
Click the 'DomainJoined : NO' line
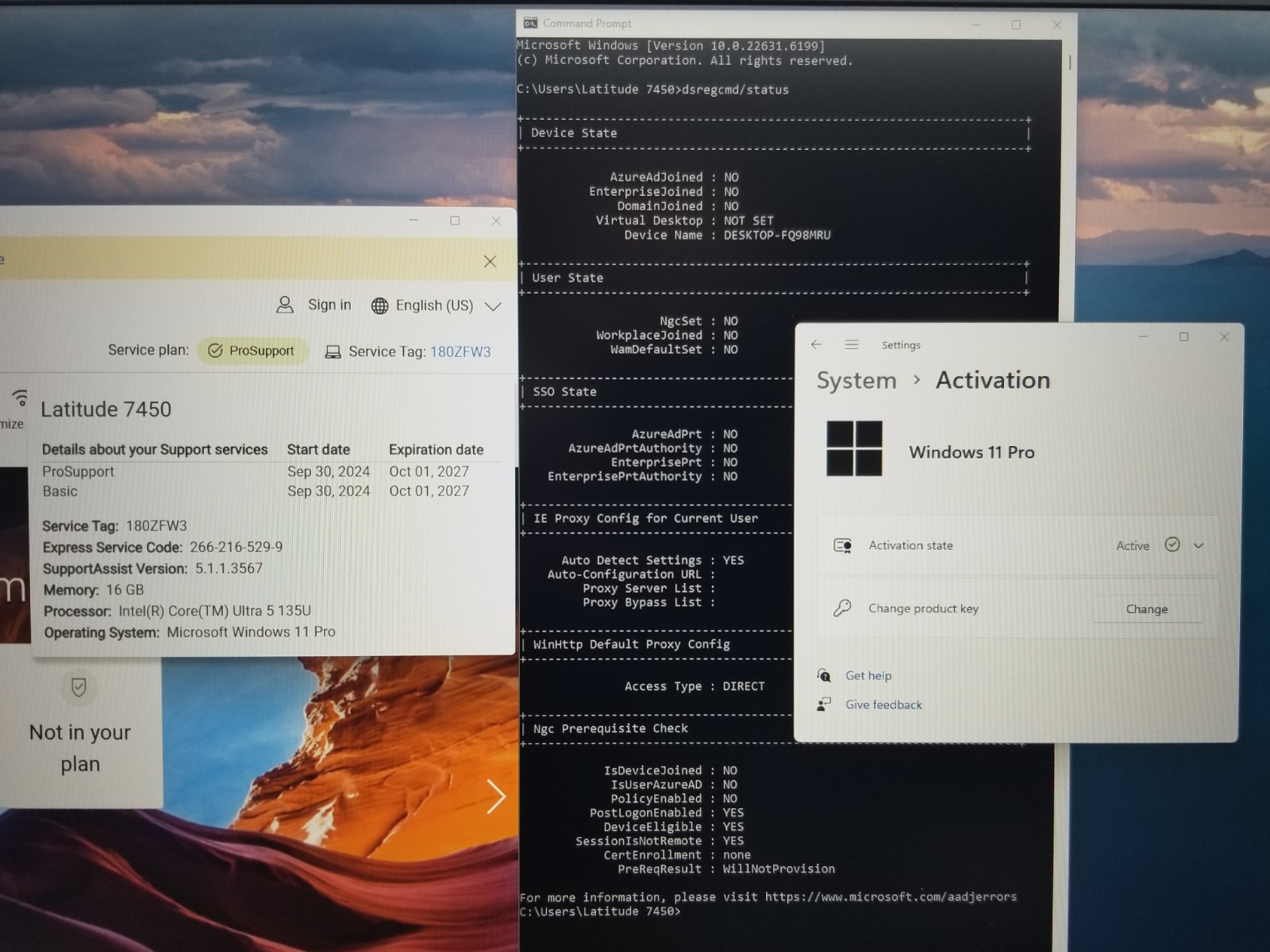[678, 206]
